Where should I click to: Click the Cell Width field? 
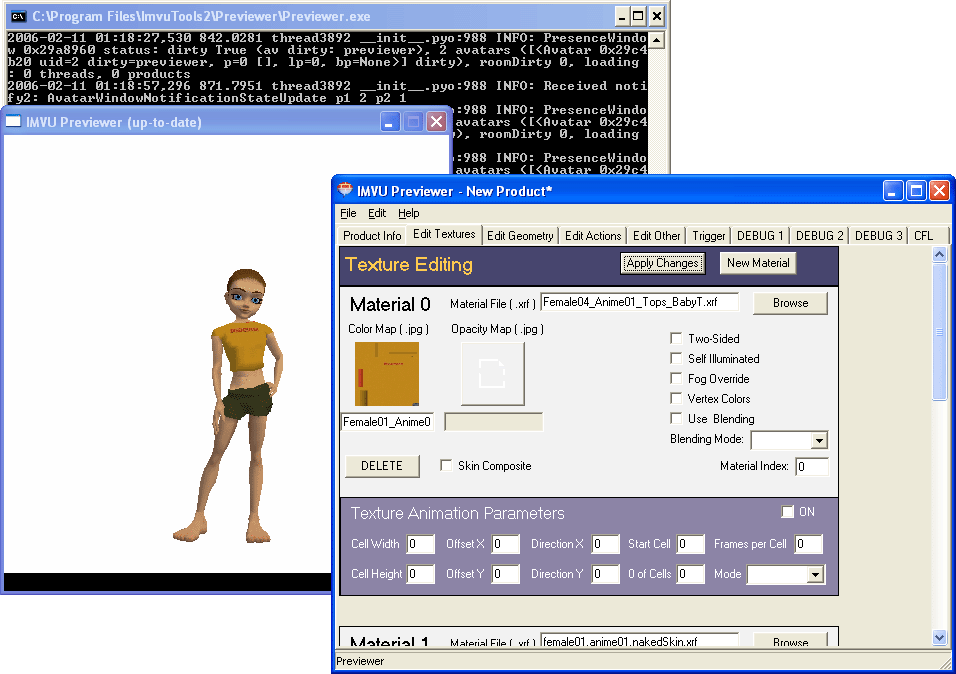click(421, 544)
